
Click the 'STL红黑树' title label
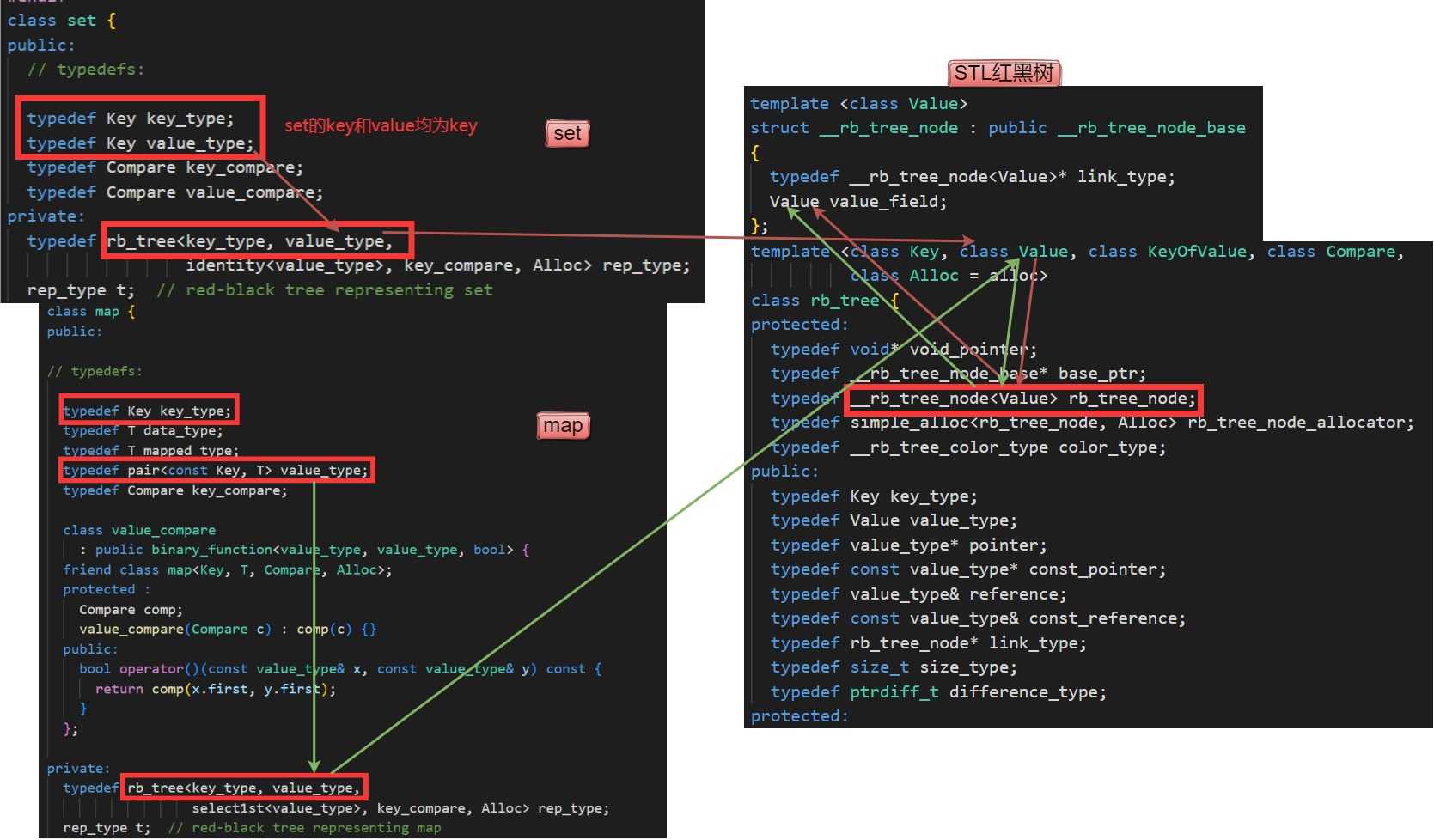pyautogui.click(x=1004, y=73)
